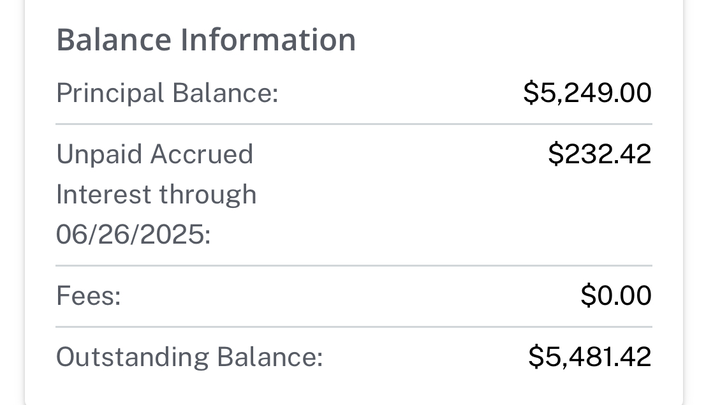Click the blank space beneath the $232.42 amount
The height and width of the screenshot is (405, 720).
(599, 215)
